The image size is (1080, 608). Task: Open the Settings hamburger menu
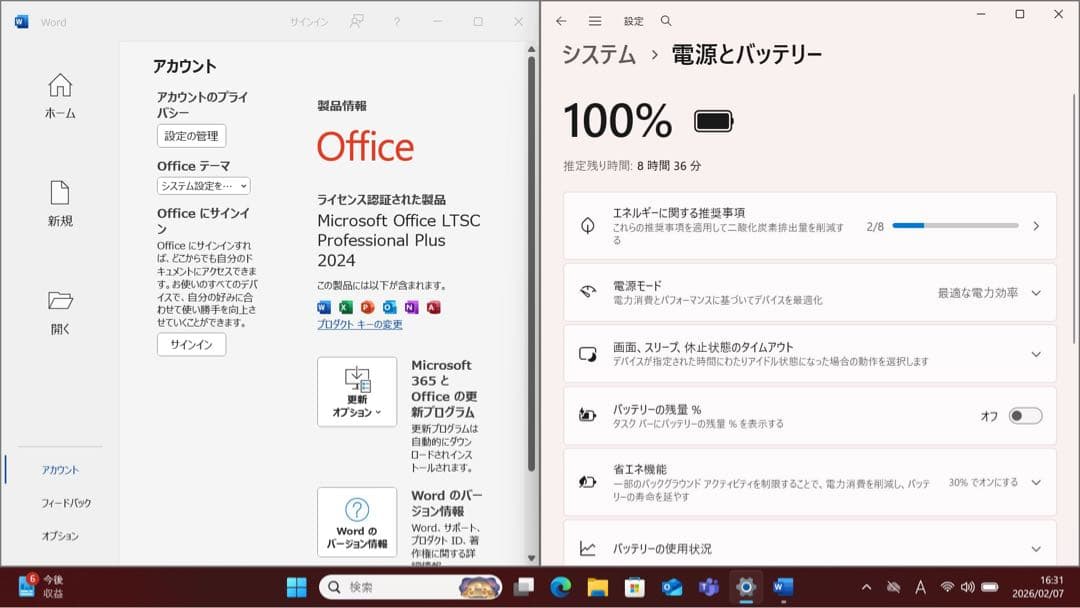[594, 19]
